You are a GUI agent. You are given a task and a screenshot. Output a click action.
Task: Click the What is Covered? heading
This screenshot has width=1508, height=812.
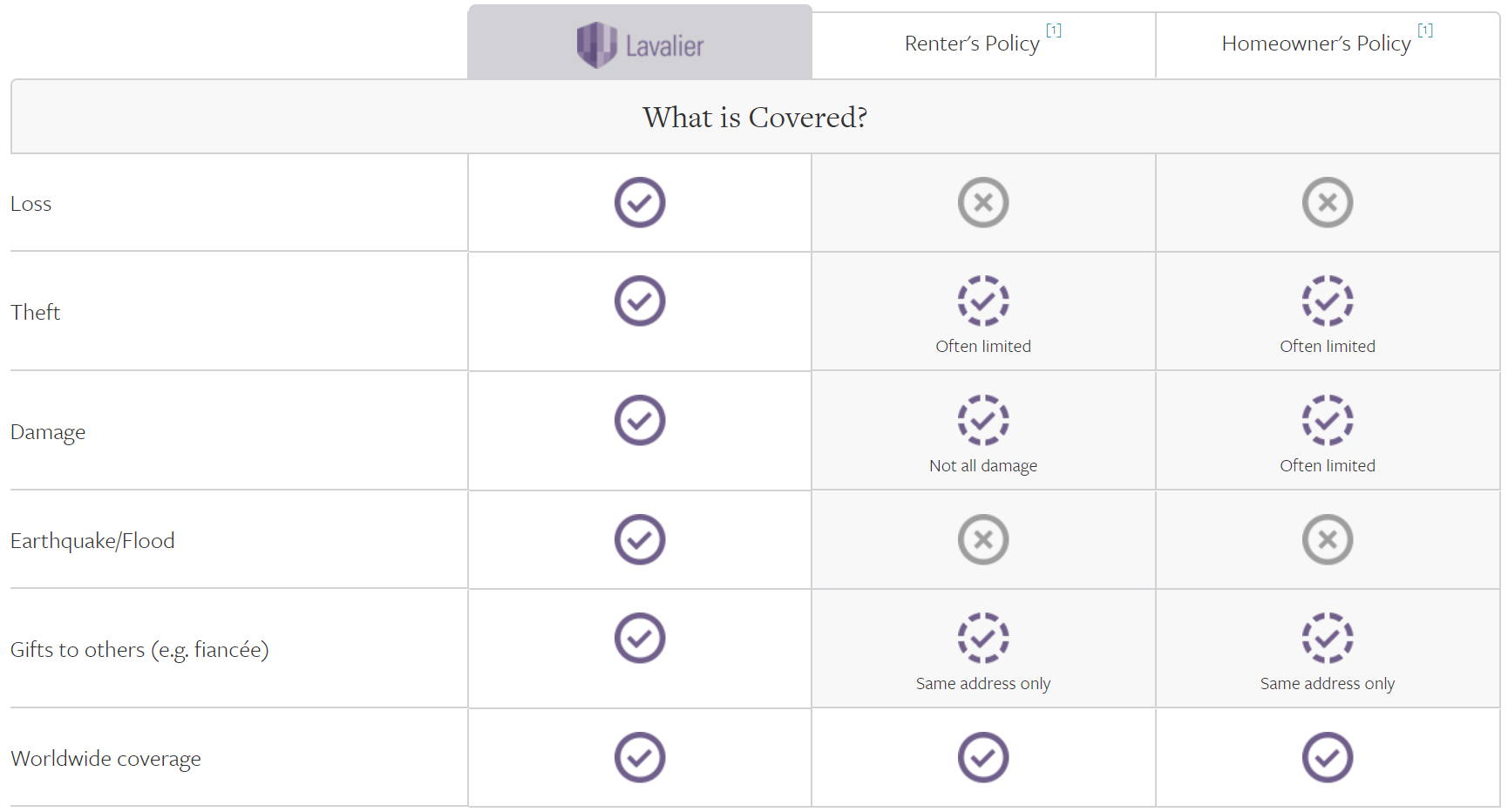coord(755,117)
